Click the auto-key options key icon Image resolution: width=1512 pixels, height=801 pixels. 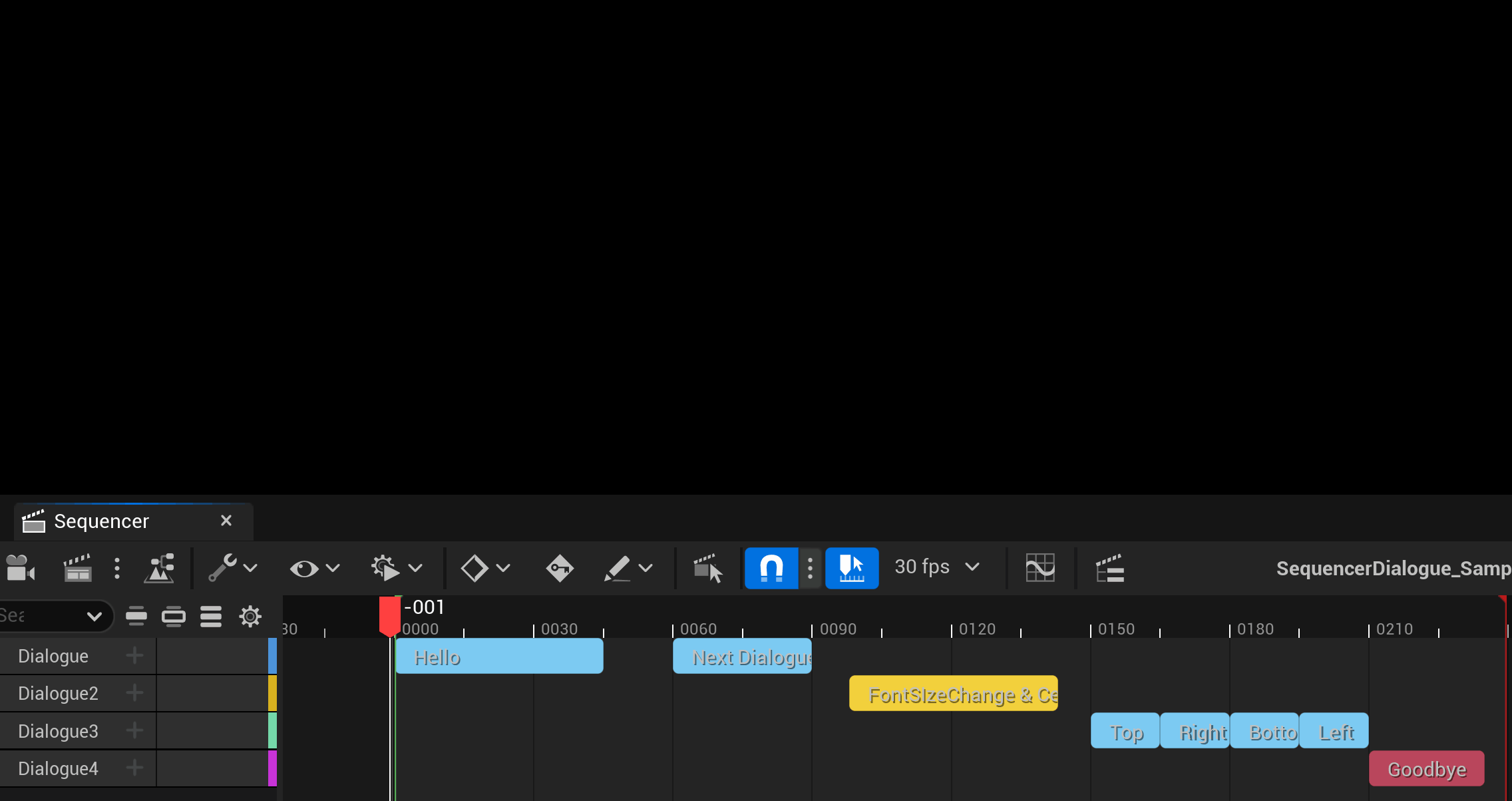[559, 568]
